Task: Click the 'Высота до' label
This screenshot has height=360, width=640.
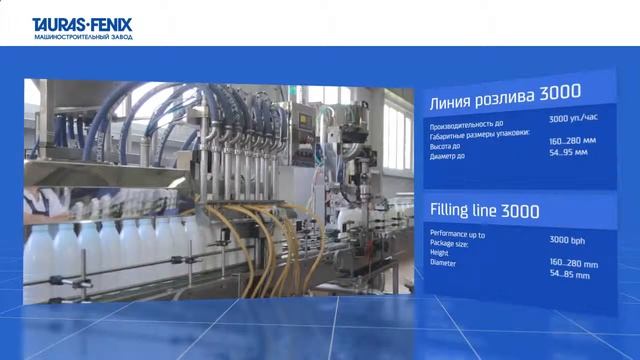Action: coord(444,146)
